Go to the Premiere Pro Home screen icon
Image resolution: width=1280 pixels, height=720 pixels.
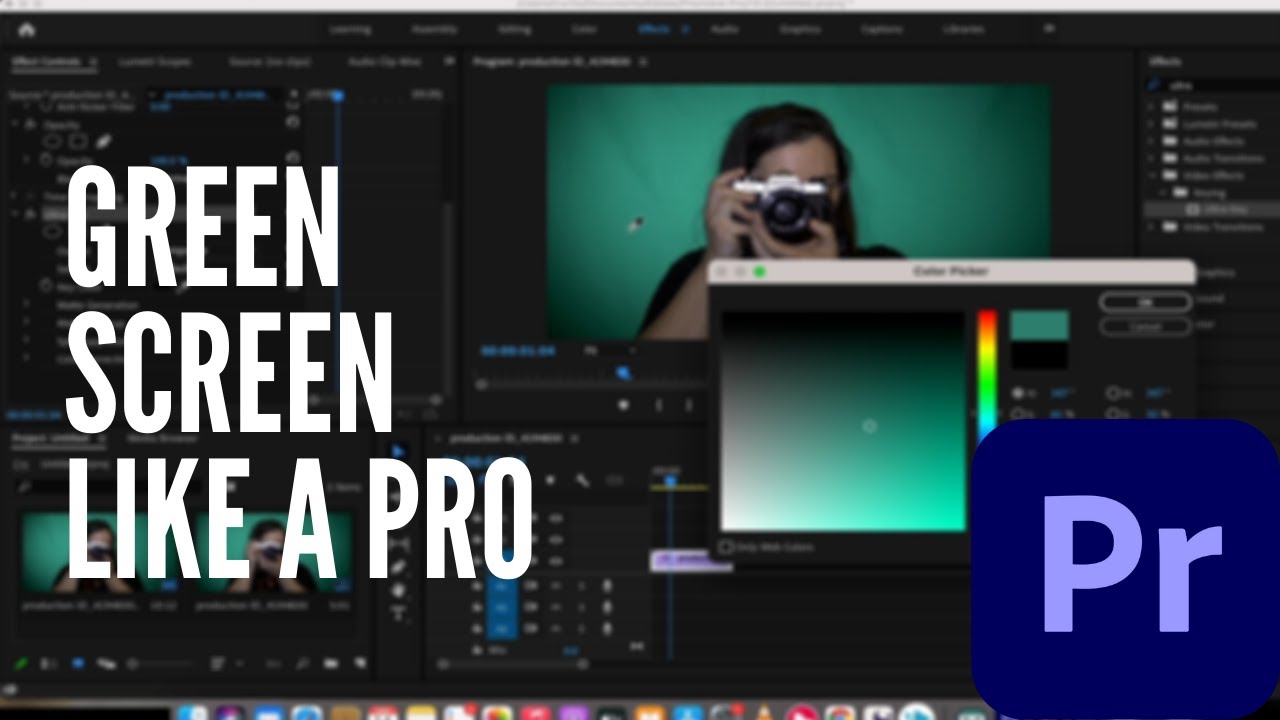pyautogui.click(x=26, y=30)
